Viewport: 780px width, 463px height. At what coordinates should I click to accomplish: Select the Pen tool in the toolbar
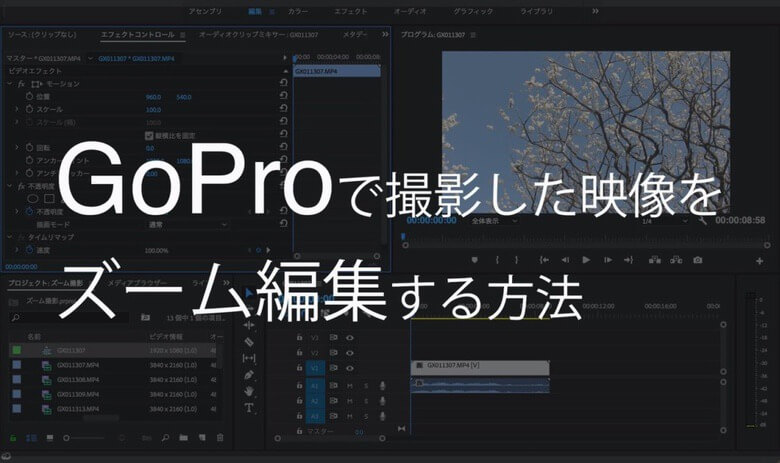point(249,375)
